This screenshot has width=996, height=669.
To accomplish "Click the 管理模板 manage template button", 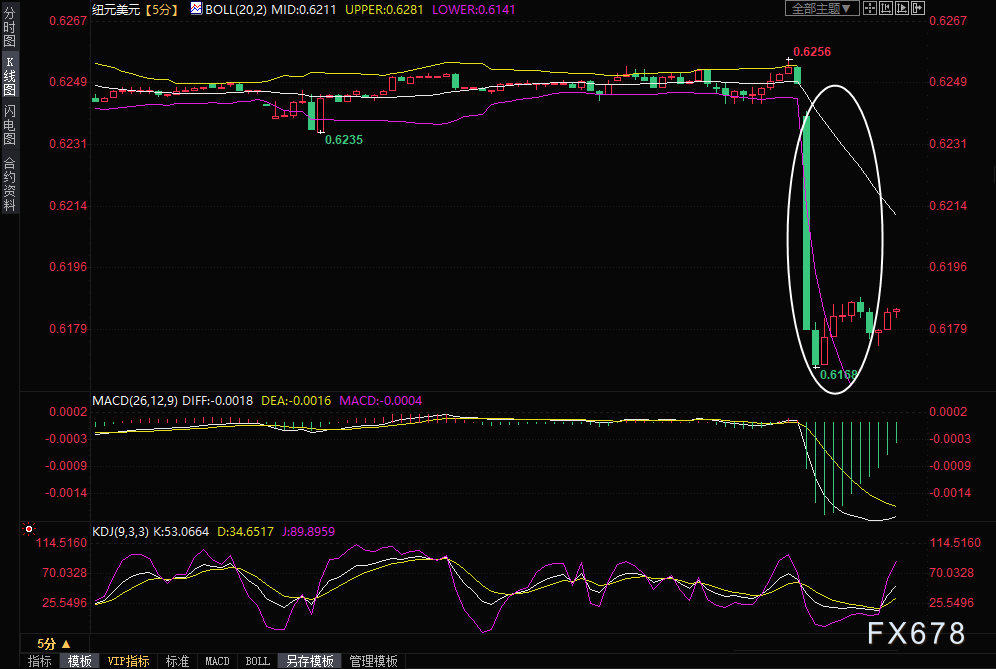I will pyautogui.click(x=373, y=661).
